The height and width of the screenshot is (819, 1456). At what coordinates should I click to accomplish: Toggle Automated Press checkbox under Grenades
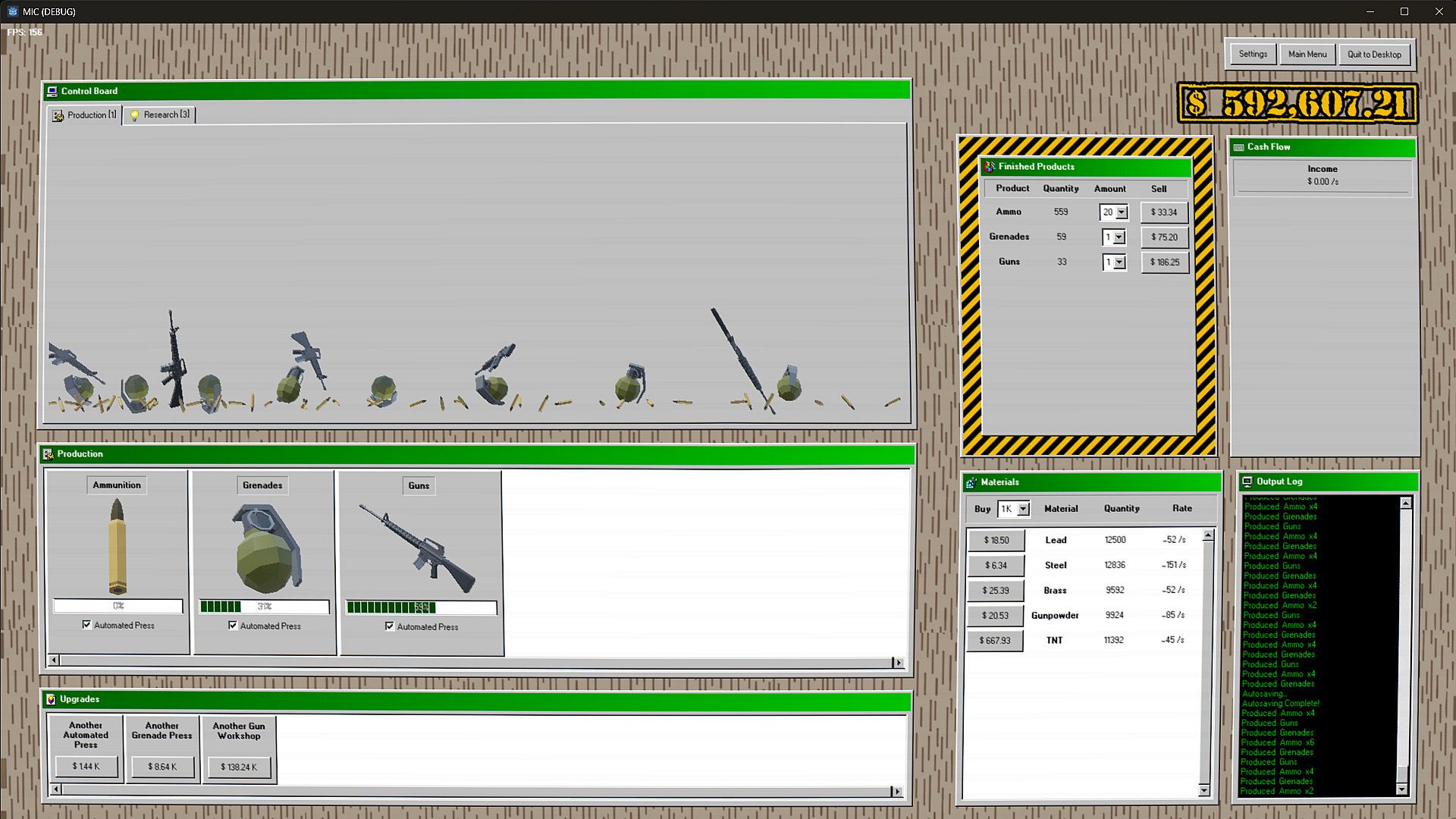(x=233, y=626)
